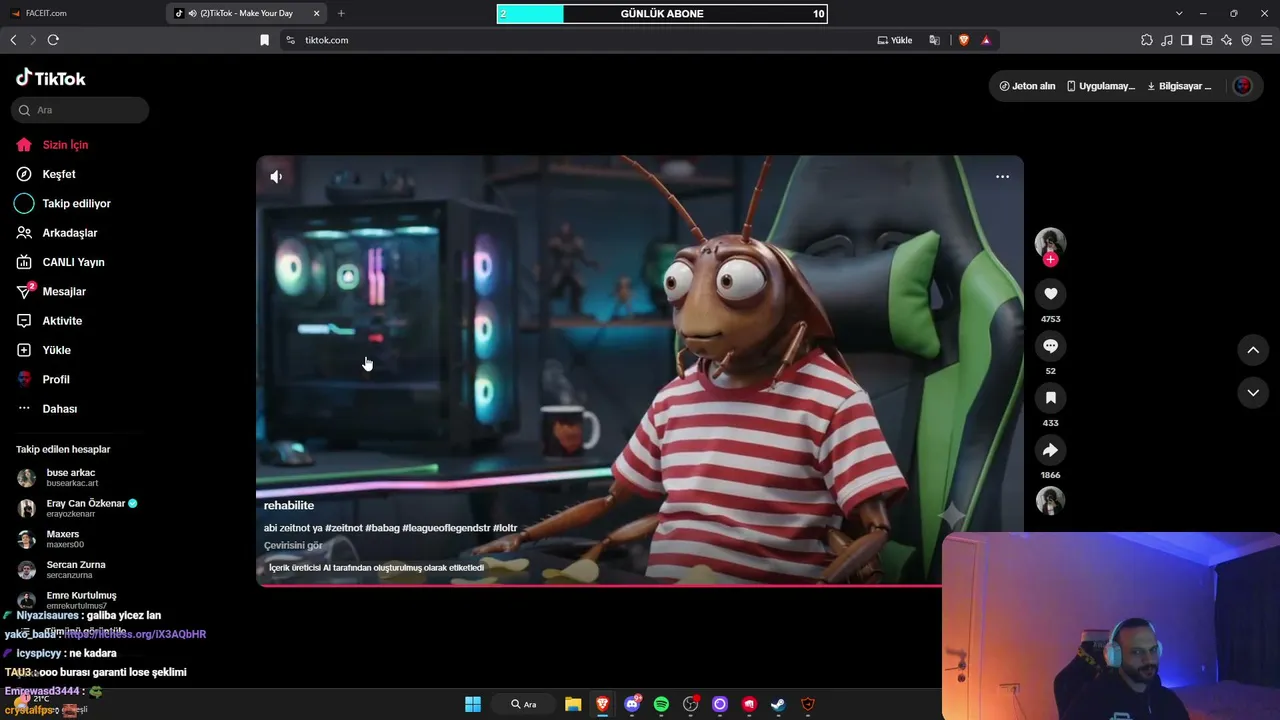This screenshot has width=1280, height=720.
Task: Open site settings icon in the address bar
Action: point(290,40)
